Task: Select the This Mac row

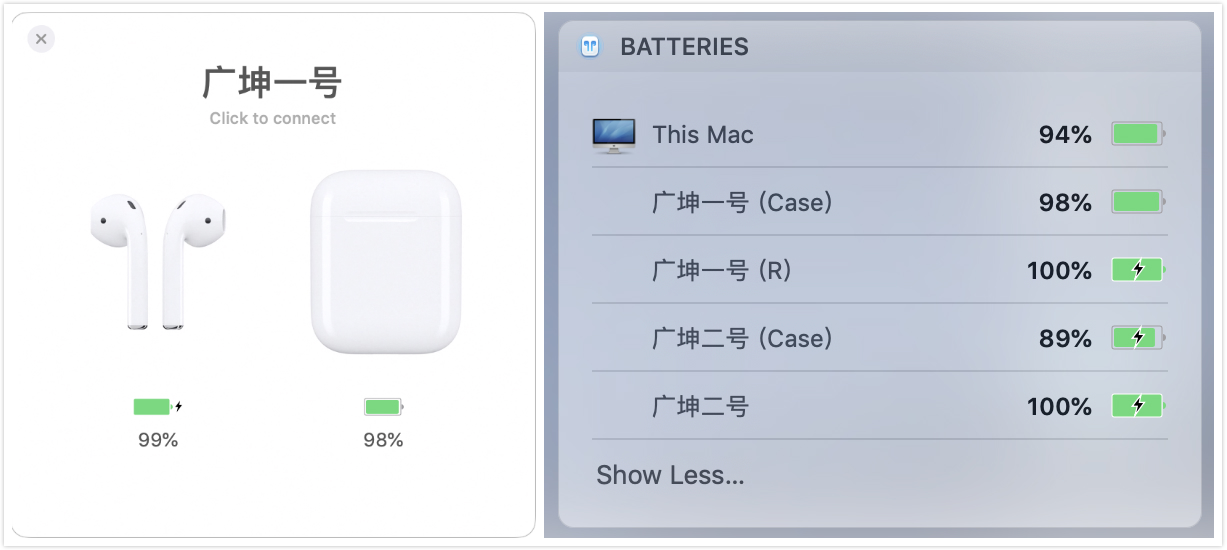Action: coord(703,135)
